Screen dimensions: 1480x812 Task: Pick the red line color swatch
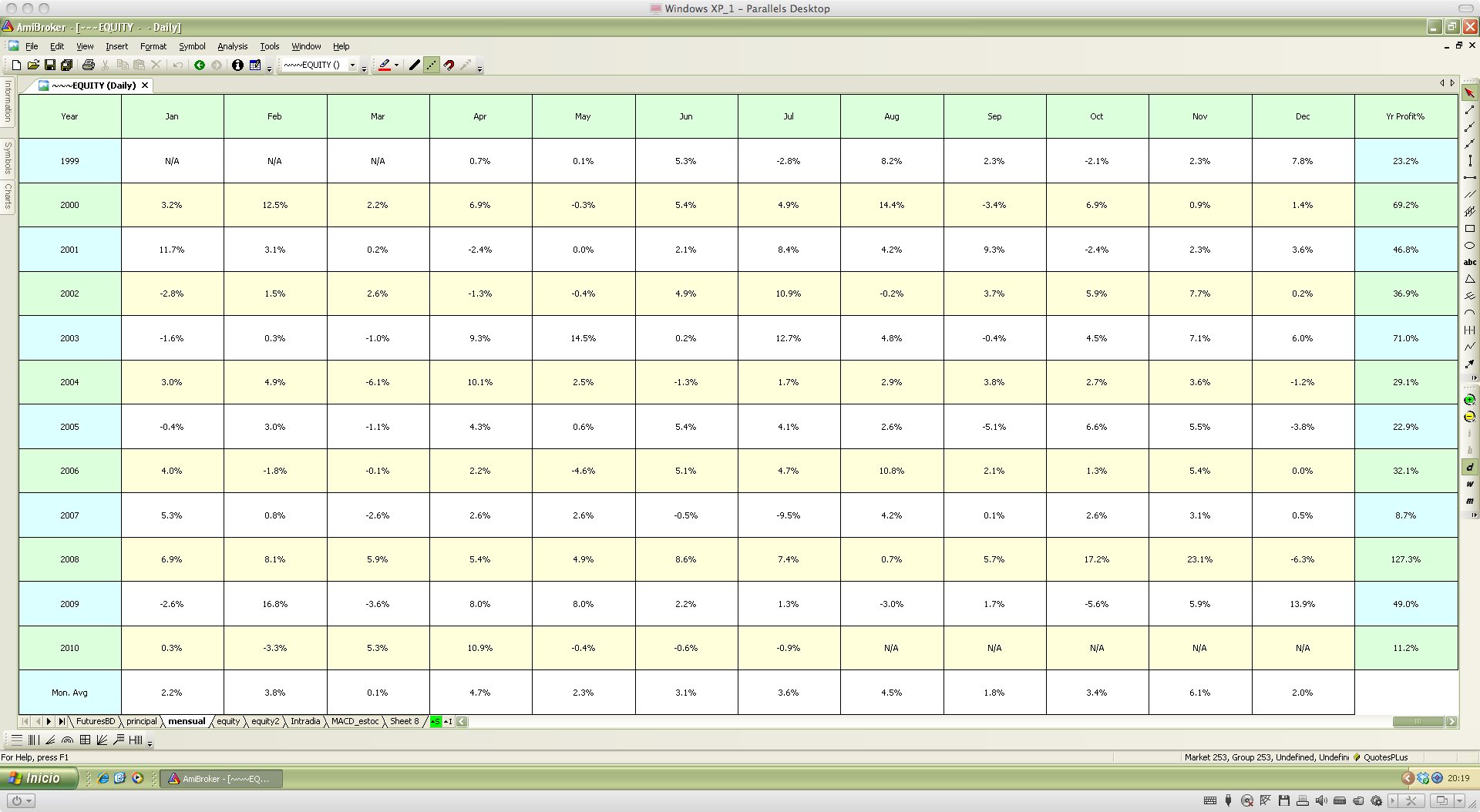(x=385, y=65)
